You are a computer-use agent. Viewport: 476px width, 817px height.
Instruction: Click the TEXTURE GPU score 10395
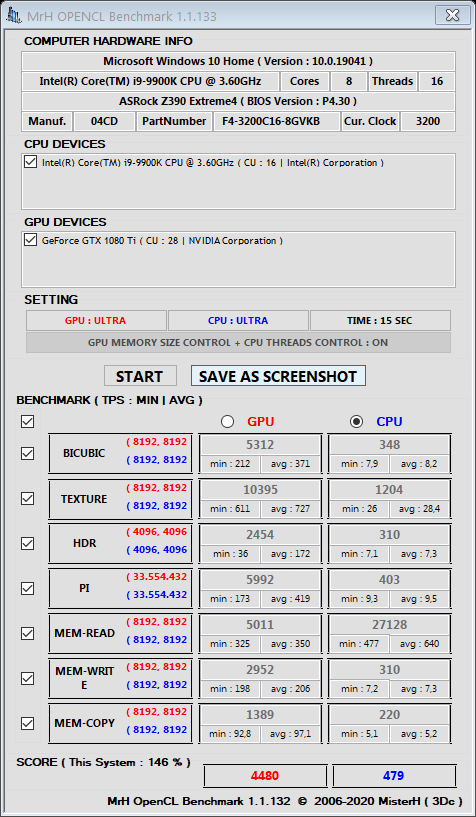[x=259, y=489]
